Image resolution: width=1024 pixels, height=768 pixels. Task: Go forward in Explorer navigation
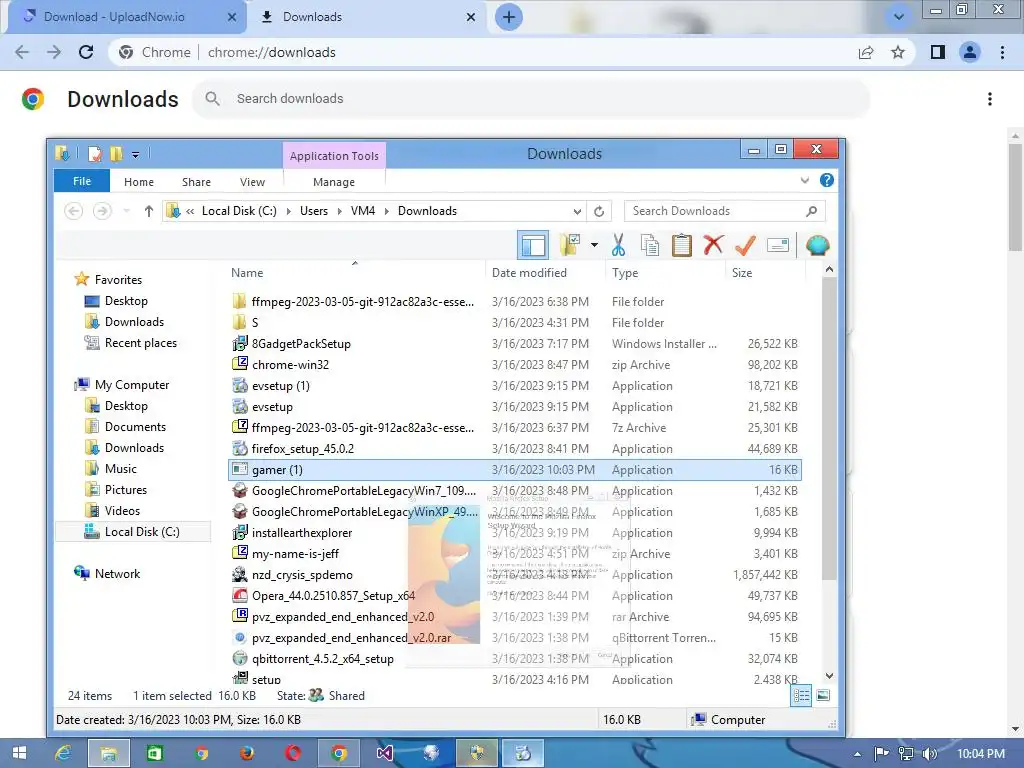coord(102,211)
